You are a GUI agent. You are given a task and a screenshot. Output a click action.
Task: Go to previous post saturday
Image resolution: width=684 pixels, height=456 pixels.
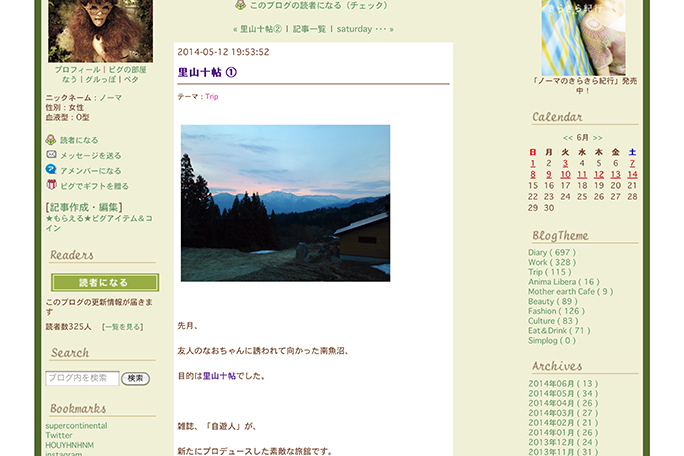click(361, 29)
